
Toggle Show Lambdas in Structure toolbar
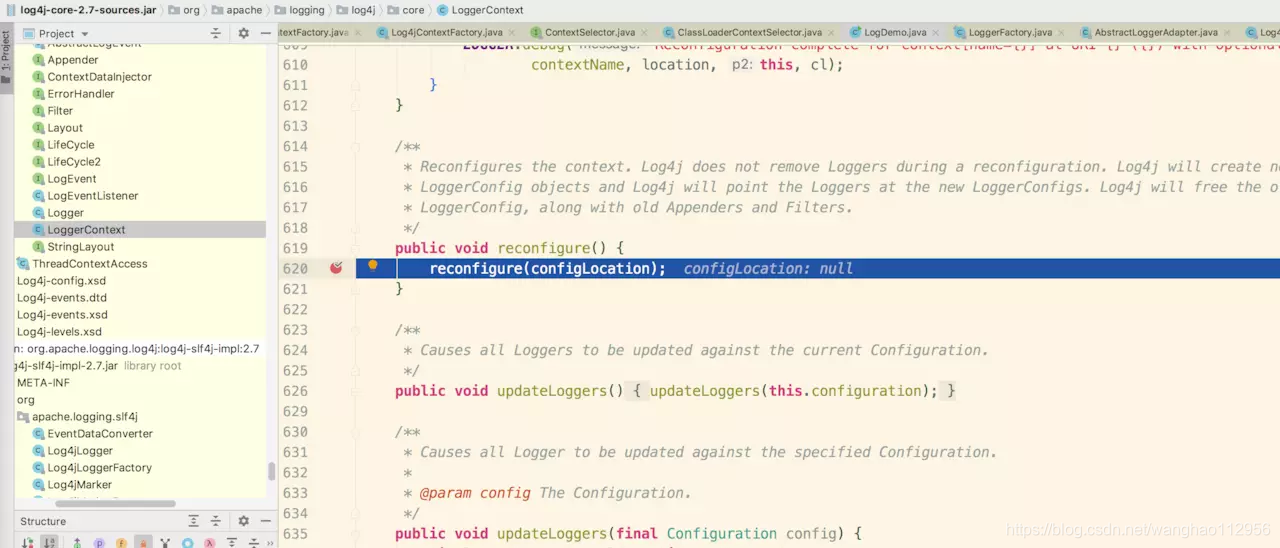209,543
